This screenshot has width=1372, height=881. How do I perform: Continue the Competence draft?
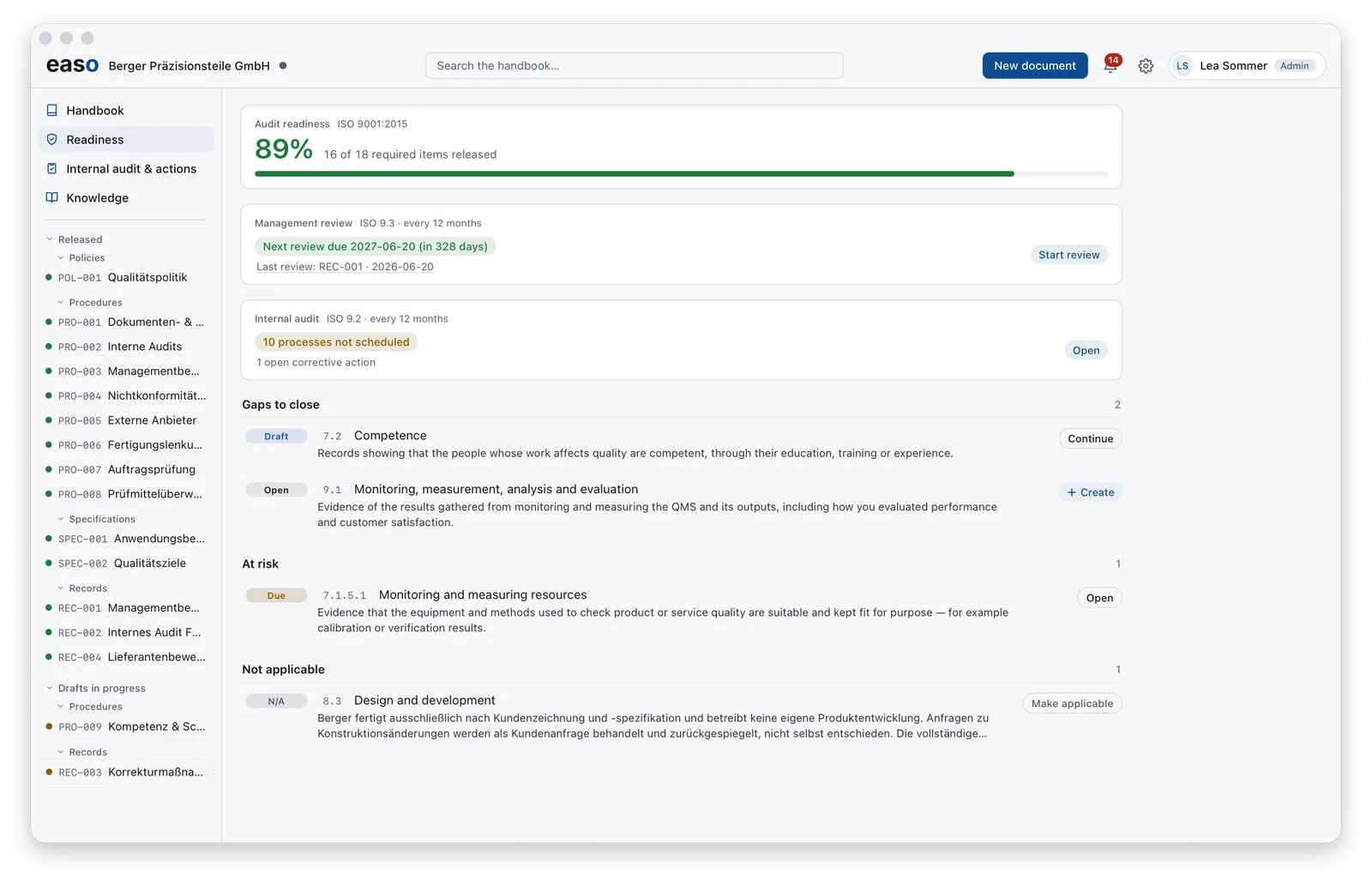pos(1090,438)
